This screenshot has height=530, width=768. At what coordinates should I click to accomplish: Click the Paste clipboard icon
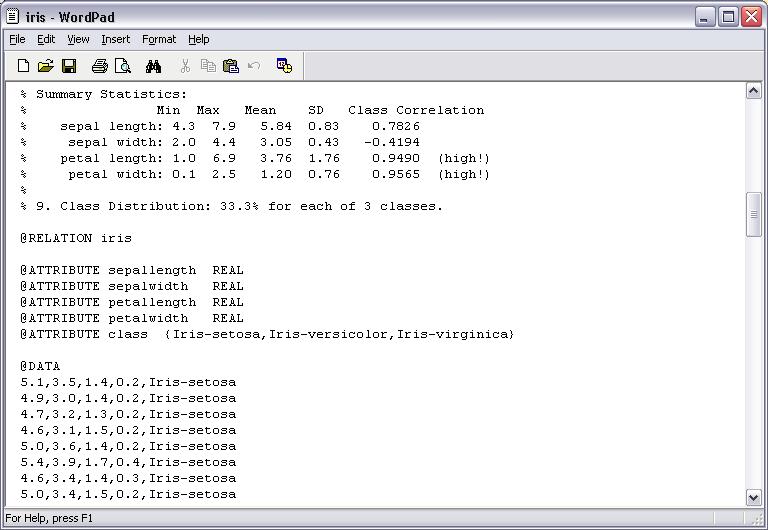tap(231, 66)
